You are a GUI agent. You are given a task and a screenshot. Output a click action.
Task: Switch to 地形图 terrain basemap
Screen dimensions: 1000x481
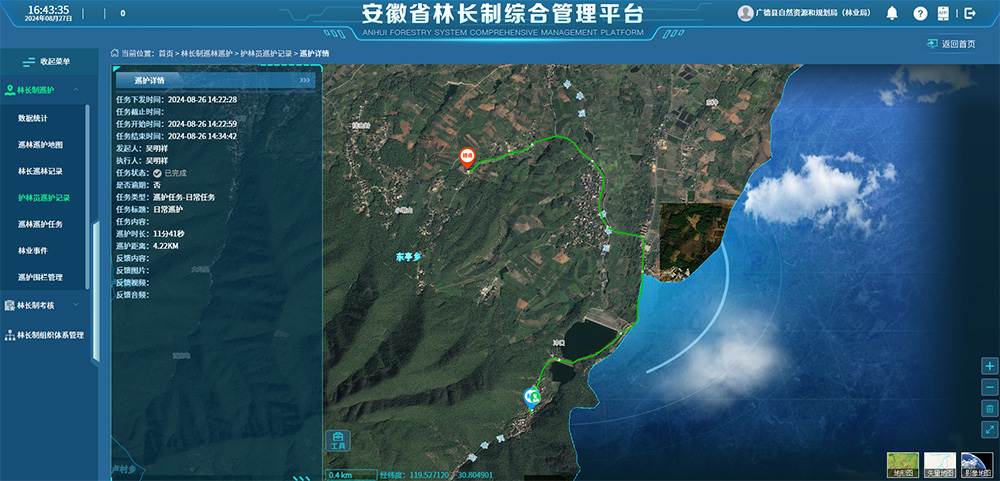pos(902,463)
